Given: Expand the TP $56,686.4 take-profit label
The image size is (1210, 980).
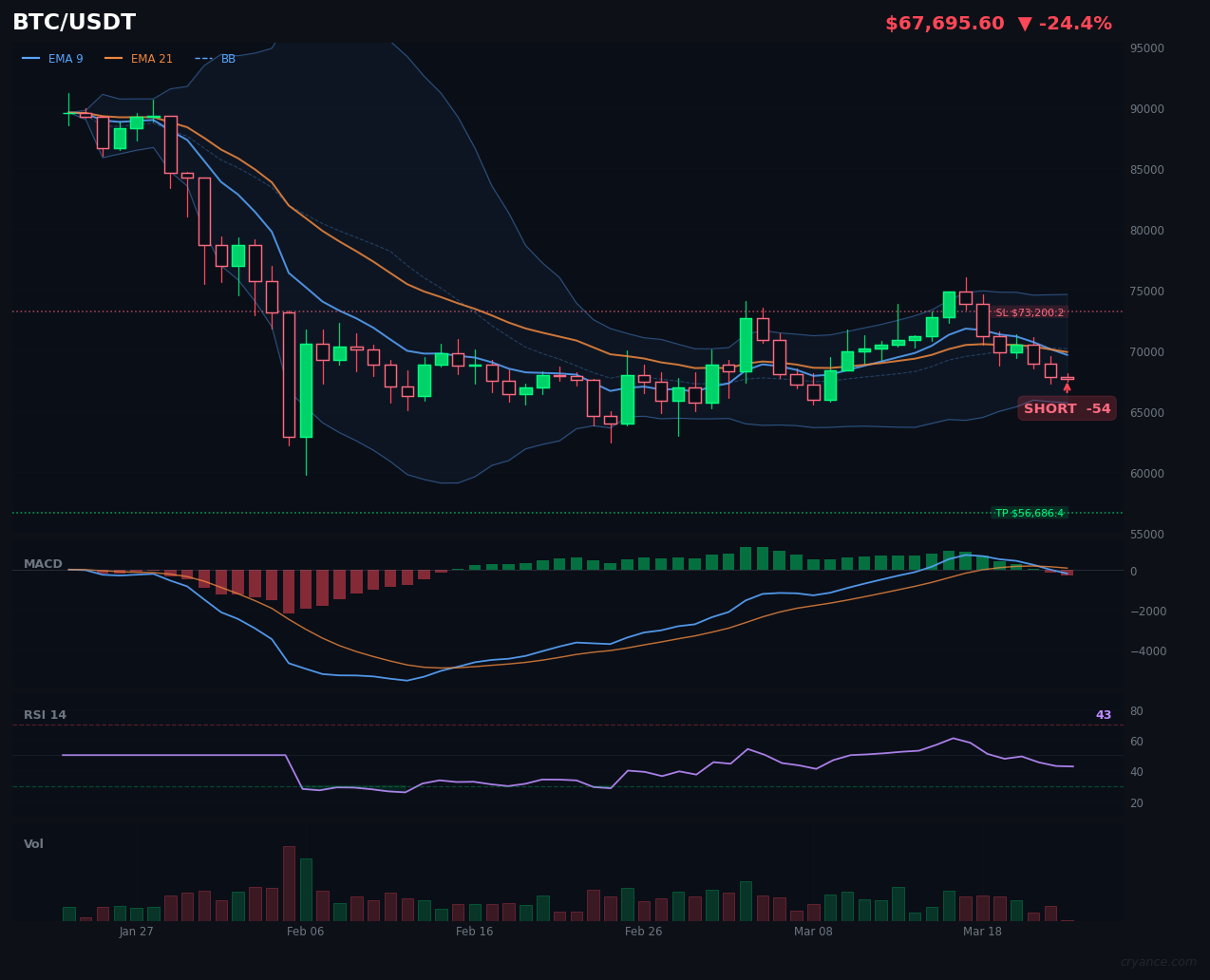Looking at the screenshot, I should [x=1030, y=512].
